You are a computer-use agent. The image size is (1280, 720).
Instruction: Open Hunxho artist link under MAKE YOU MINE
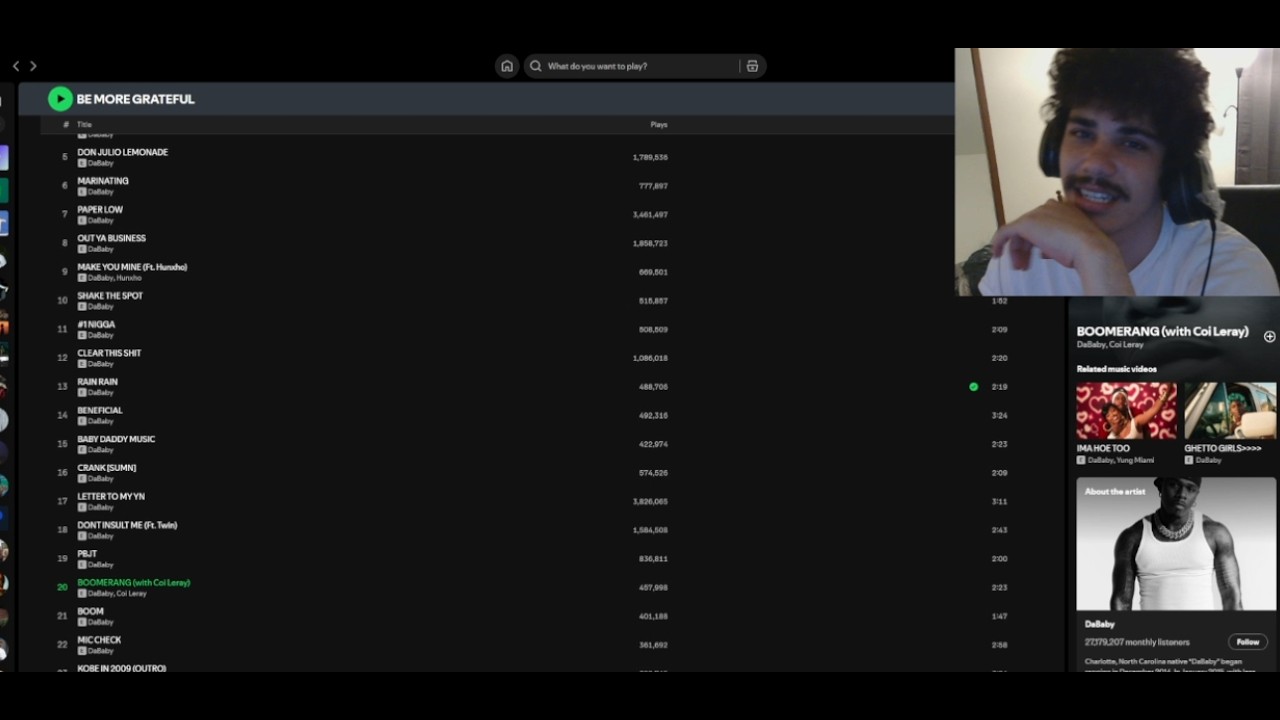click(129, 278)
